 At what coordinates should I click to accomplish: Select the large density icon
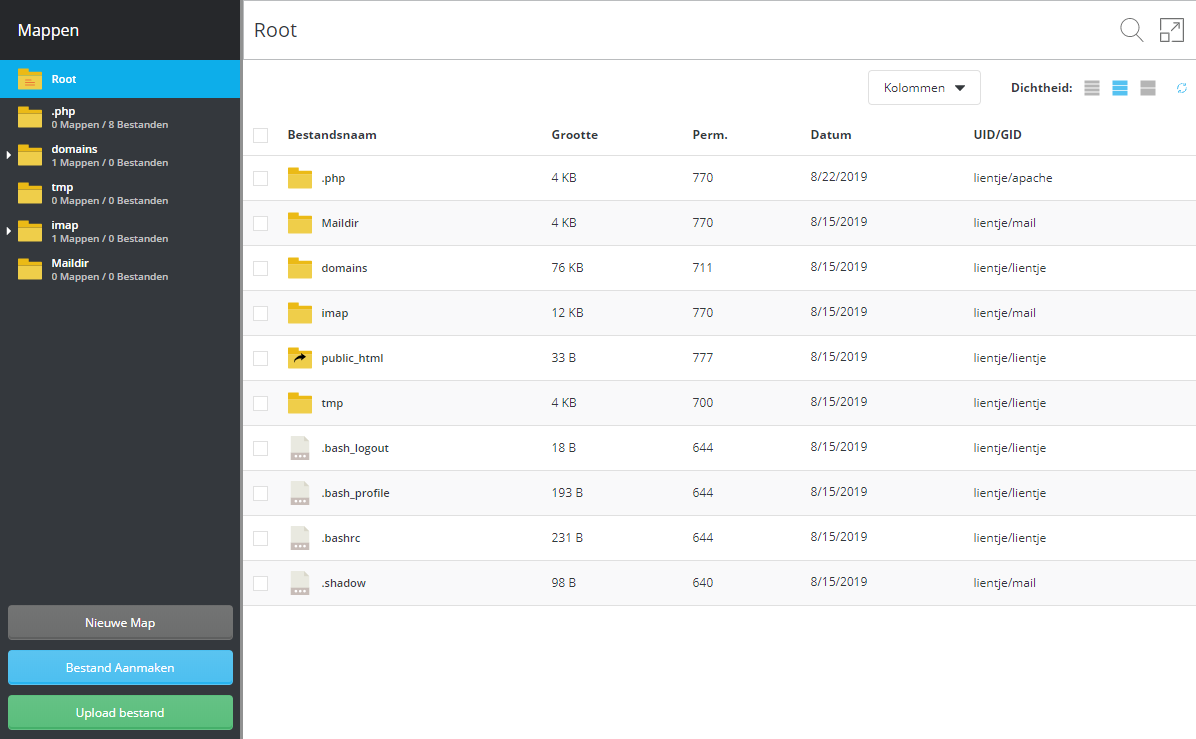coord(1148,88)
